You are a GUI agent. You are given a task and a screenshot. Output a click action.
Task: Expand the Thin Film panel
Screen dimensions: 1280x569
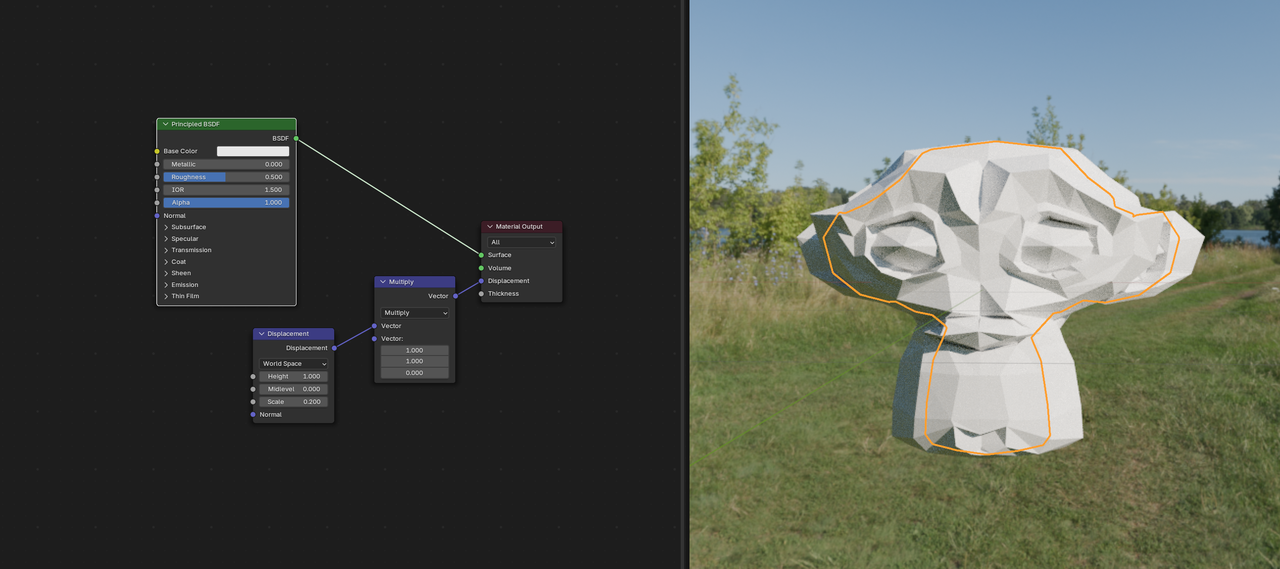(166, 296)
